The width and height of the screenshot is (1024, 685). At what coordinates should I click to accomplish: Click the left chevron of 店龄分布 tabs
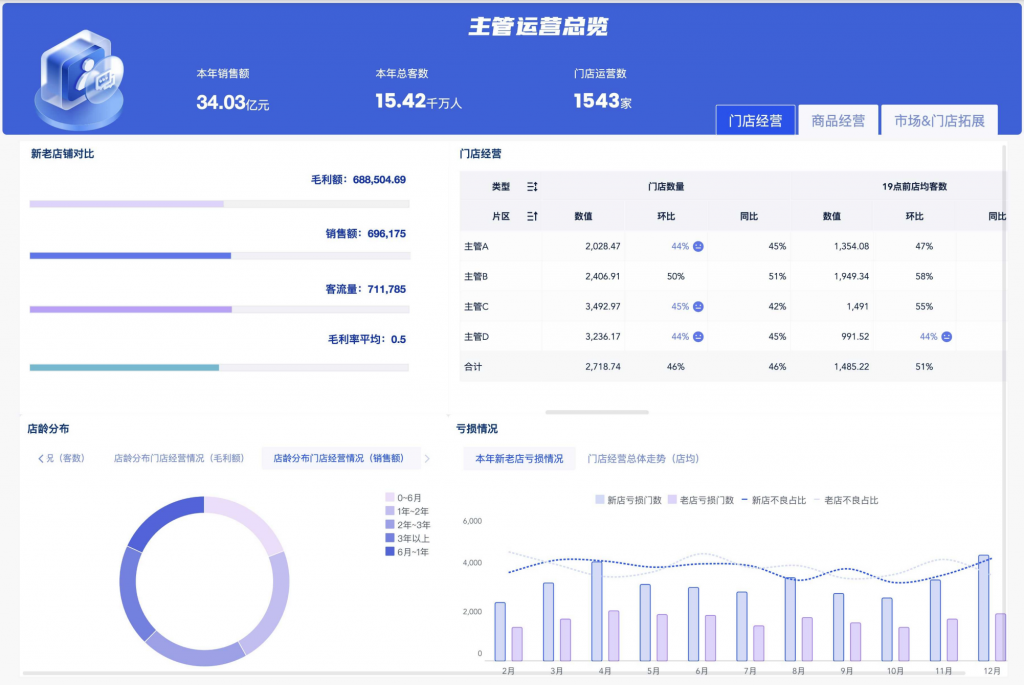click(x=40, y=458)
